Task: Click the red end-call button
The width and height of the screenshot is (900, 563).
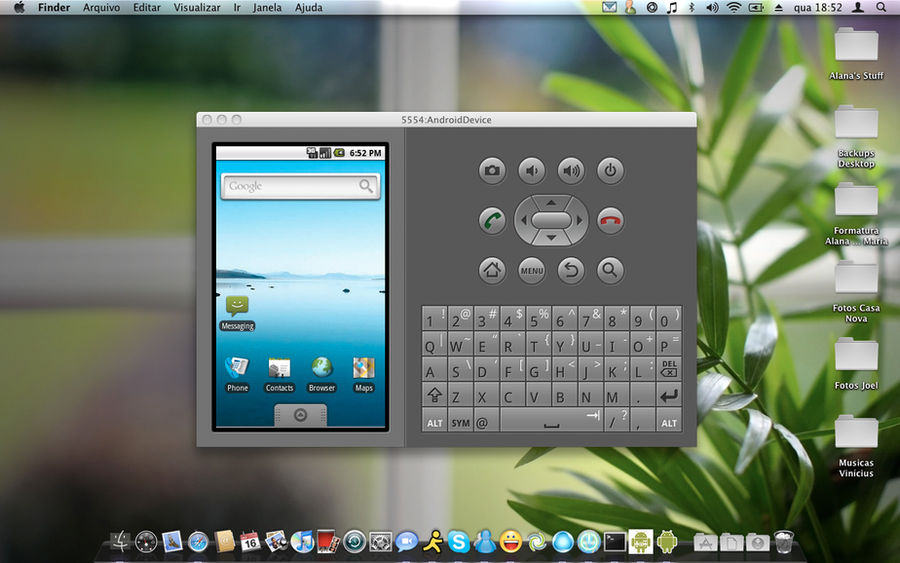Action: 610,220
